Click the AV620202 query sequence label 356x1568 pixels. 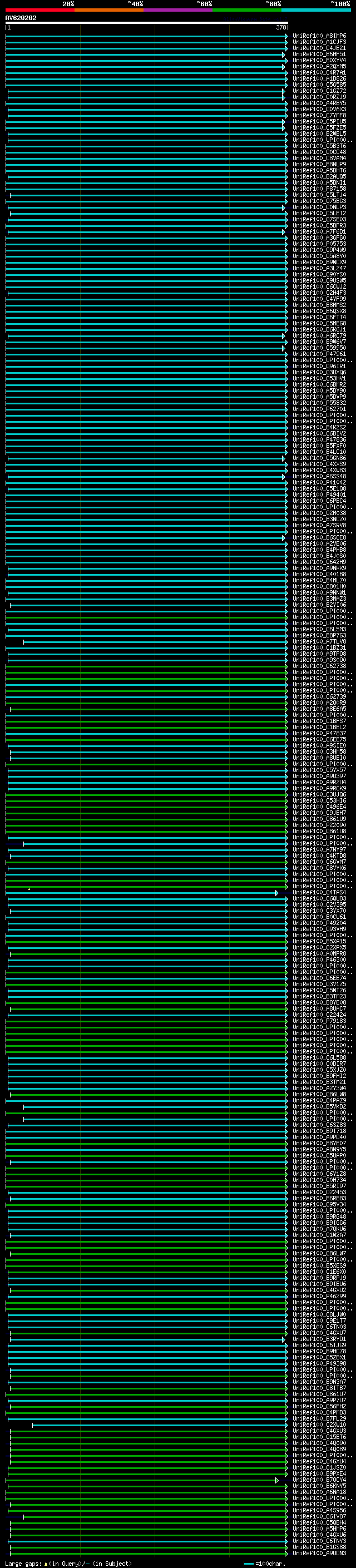21,18
